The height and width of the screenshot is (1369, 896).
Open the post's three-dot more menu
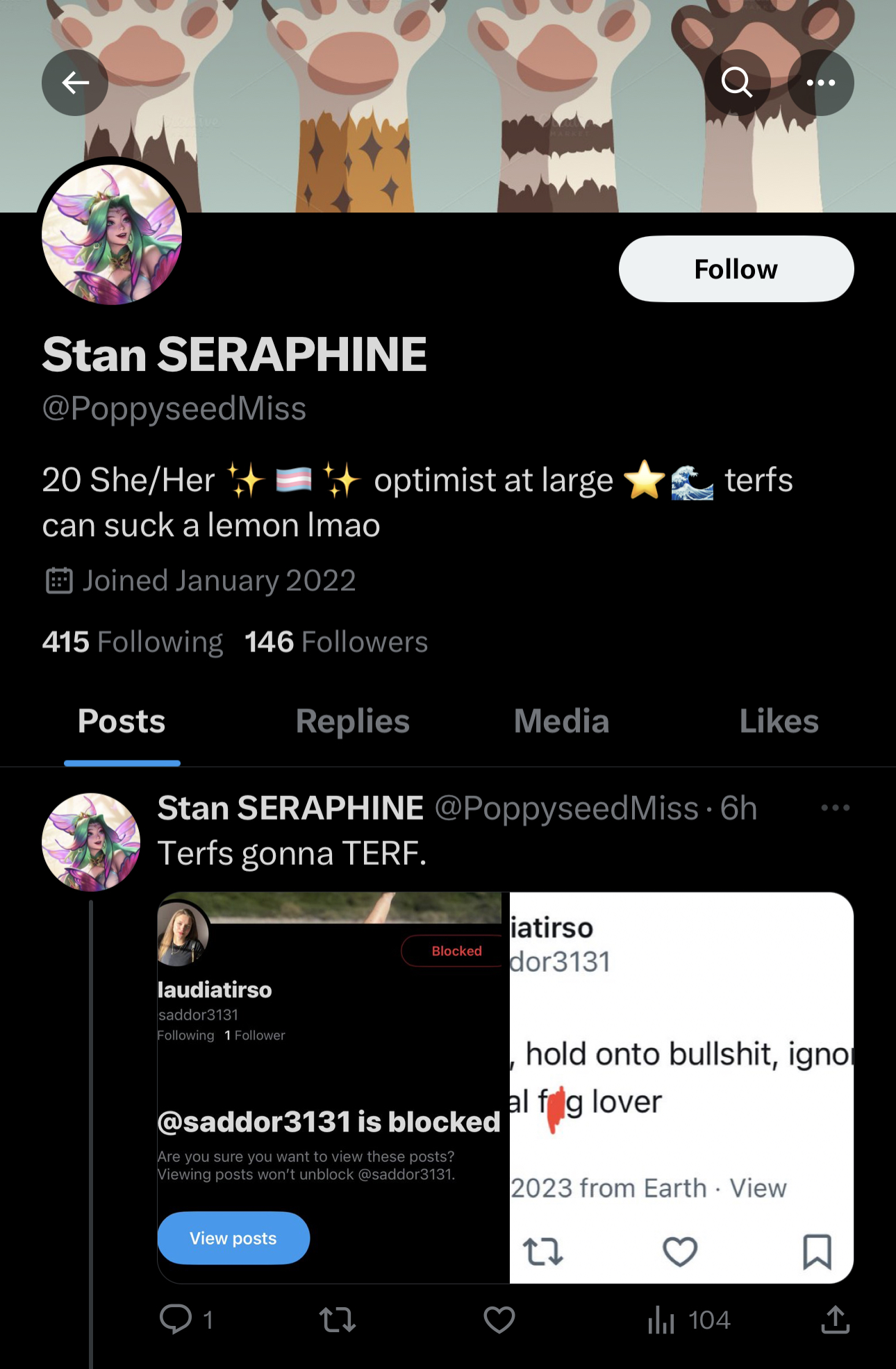(x=835, y=808)
